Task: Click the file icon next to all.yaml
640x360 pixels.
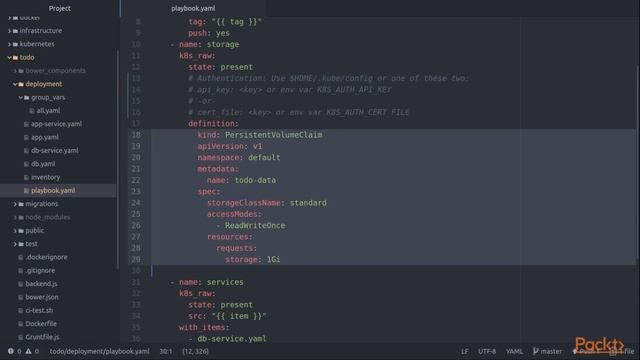Action: pyautogui.click(x=31, y=111)
